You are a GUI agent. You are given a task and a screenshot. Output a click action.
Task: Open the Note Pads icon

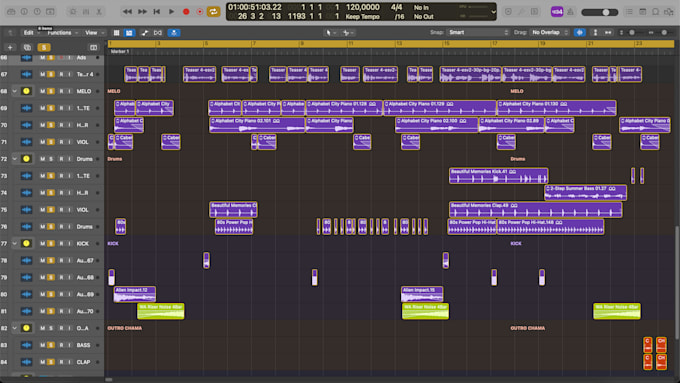pyautogui.click(x=643, y=12)
